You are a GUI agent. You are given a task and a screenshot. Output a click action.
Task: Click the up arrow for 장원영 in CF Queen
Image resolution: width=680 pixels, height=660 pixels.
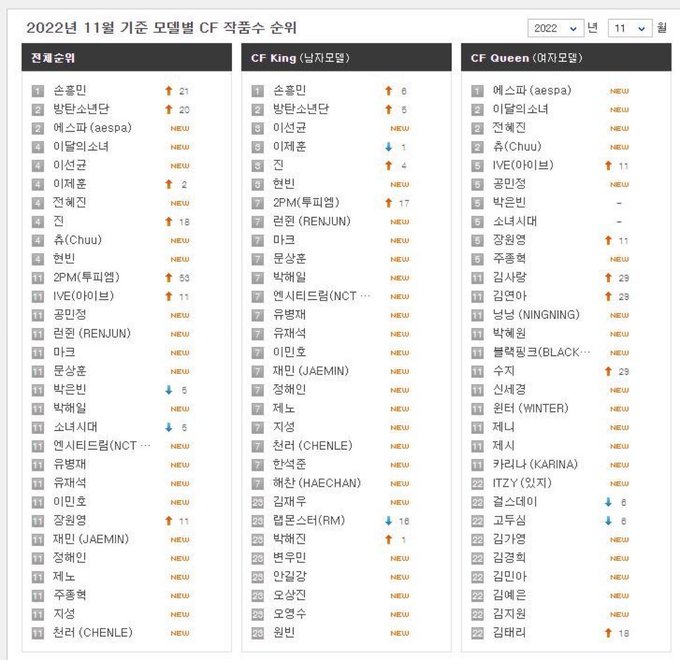click(608, 240)
